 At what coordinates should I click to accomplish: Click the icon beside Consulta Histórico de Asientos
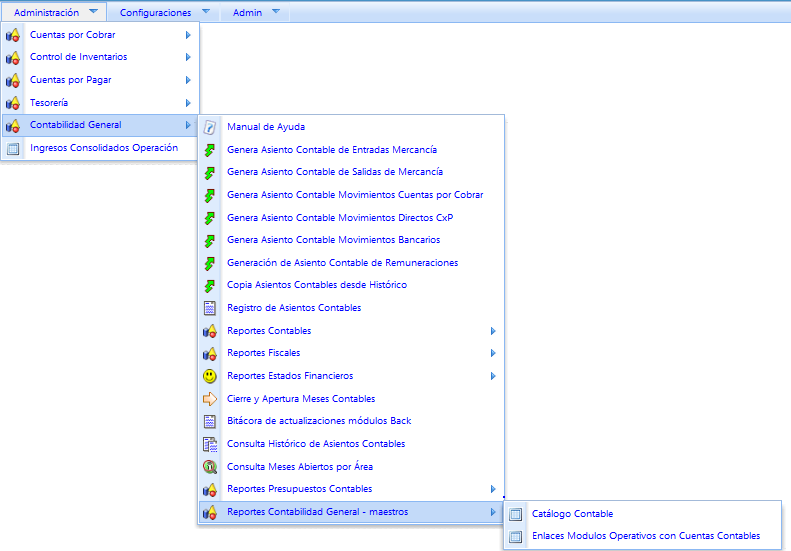click(210, 444)
